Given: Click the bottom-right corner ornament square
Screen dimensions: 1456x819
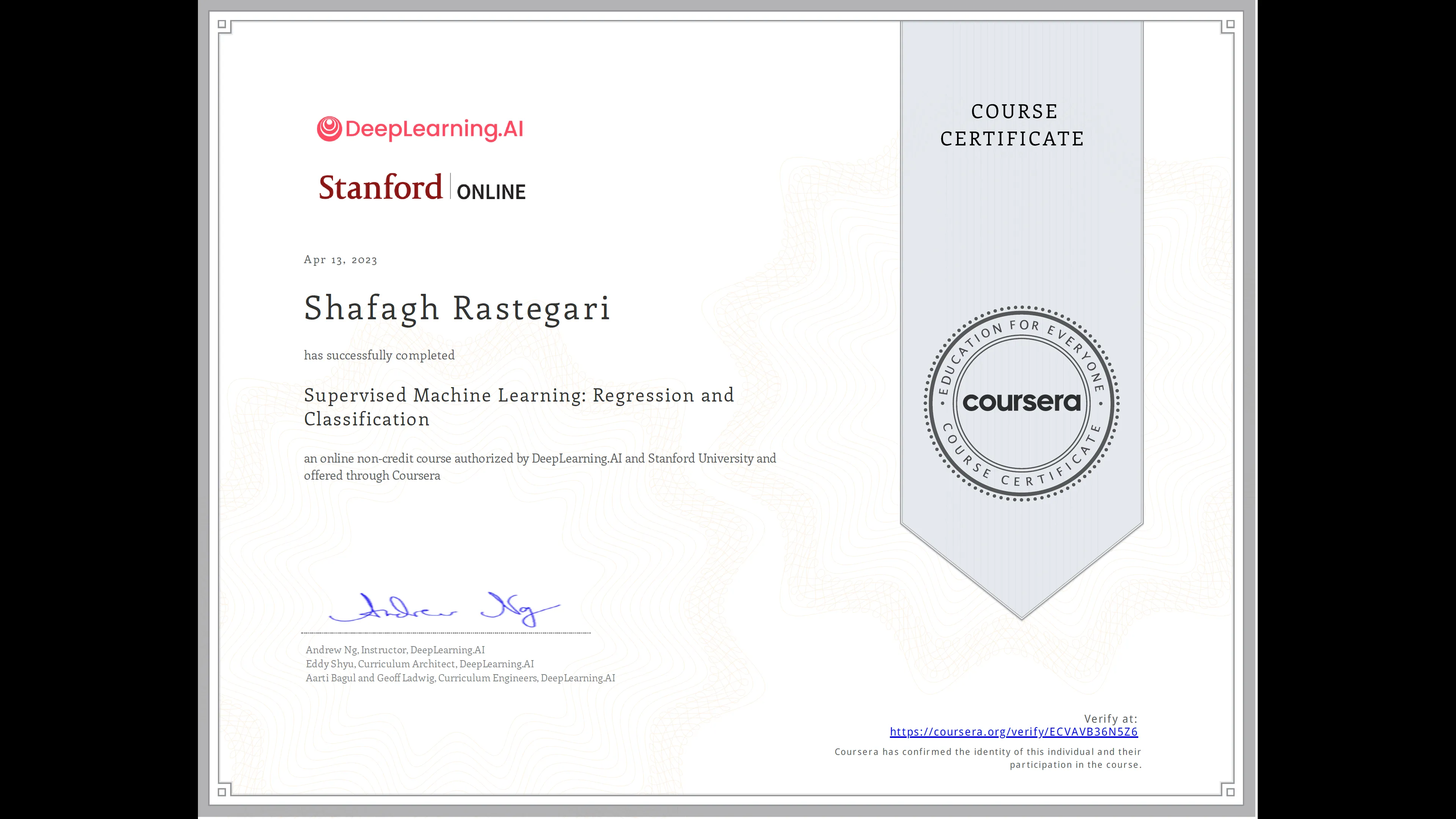Looking at the screenshot, I should (1230, 792).
